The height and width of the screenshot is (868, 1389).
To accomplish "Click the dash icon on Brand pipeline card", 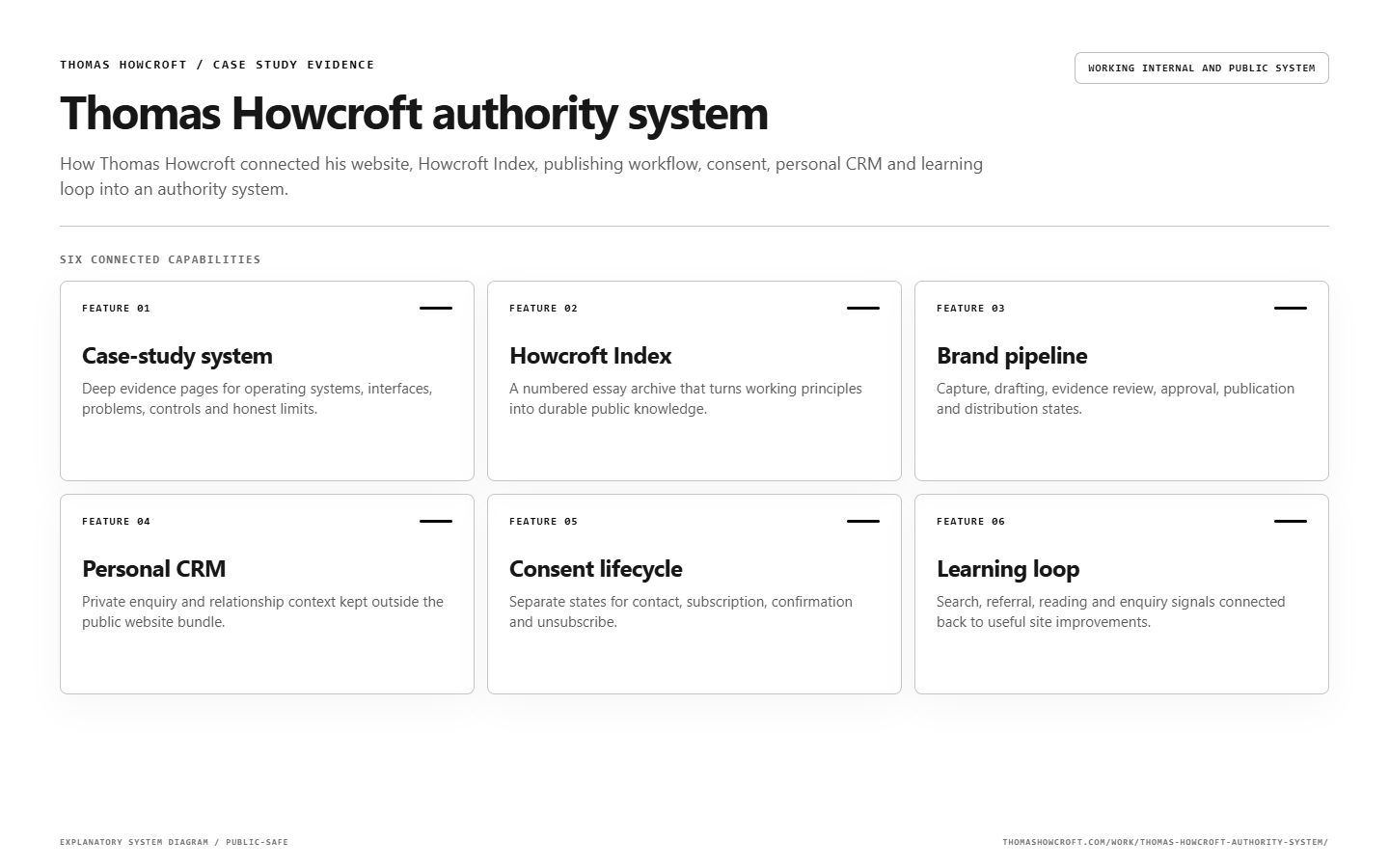I will [1291, 309].
